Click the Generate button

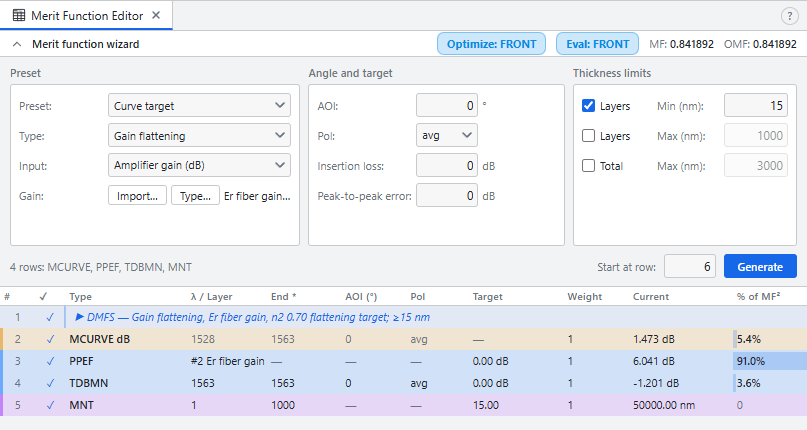(760, 266)
